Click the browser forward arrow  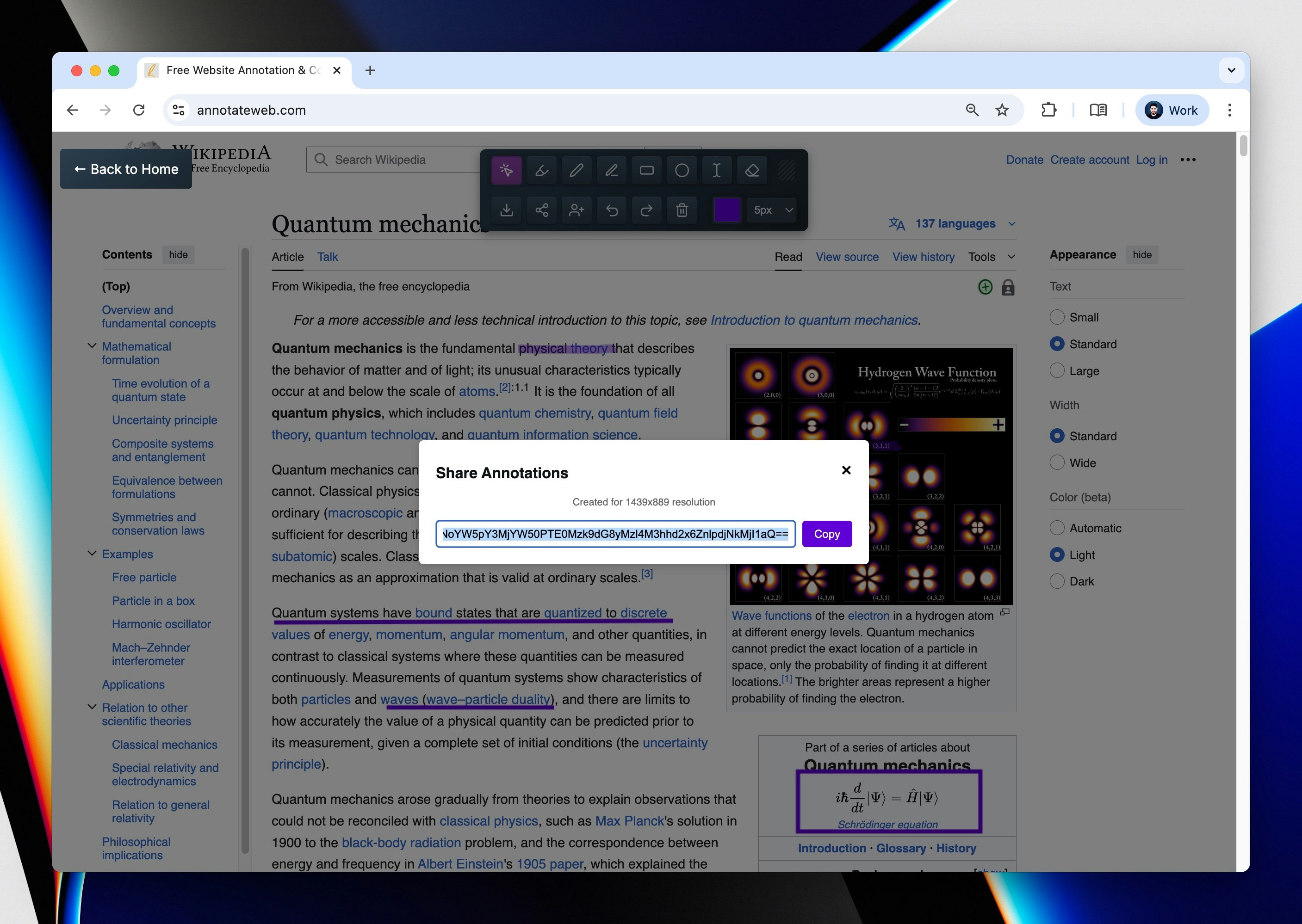click(105, 111)
